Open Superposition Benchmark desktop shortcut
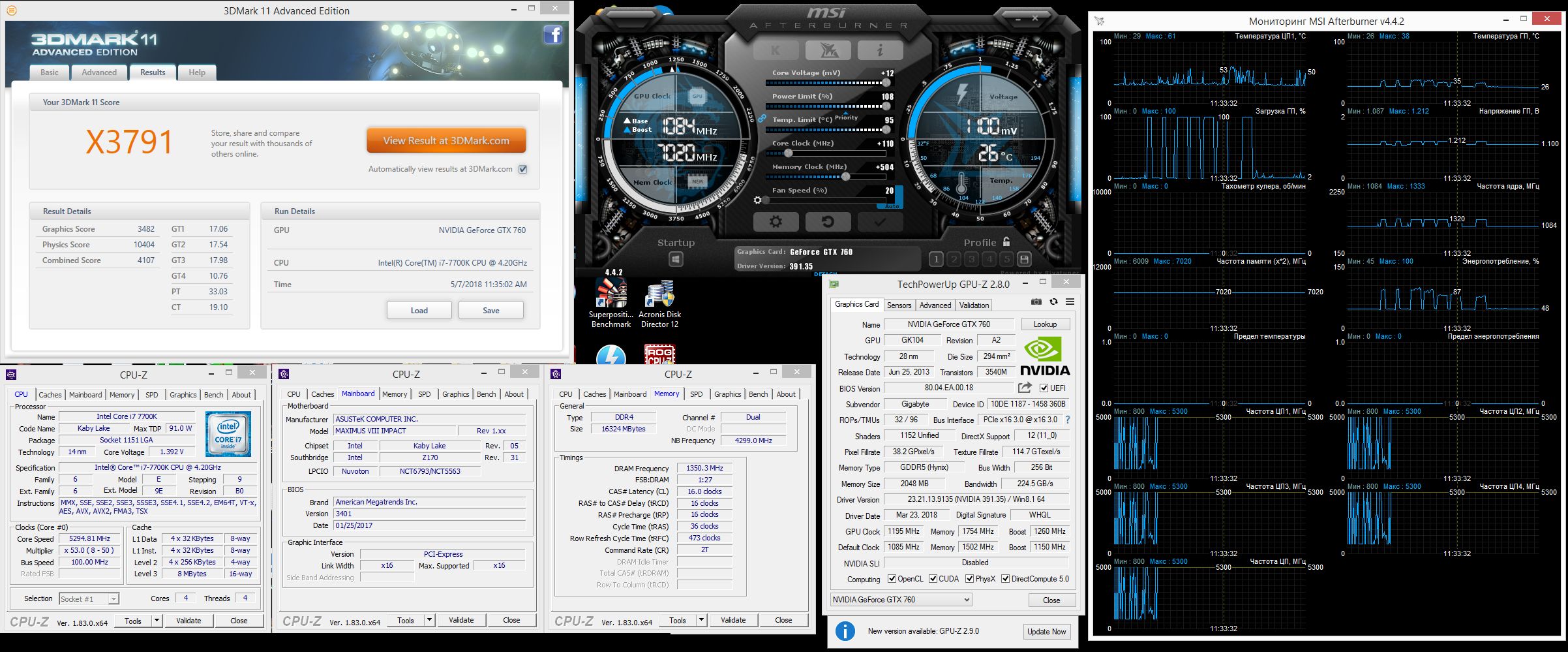Viewport: 1568px width, 652px height. tap(611, 303)
